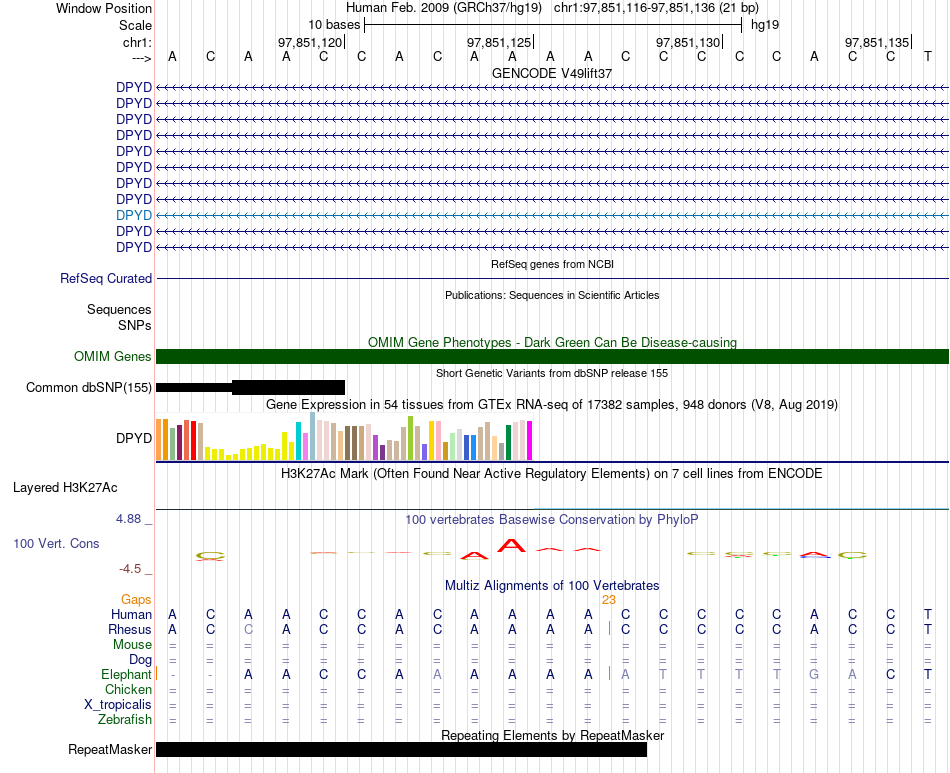Click the '100 Vert. Cons' track label
This screenshot has height=773, width=950.
(x=56, y=543)
